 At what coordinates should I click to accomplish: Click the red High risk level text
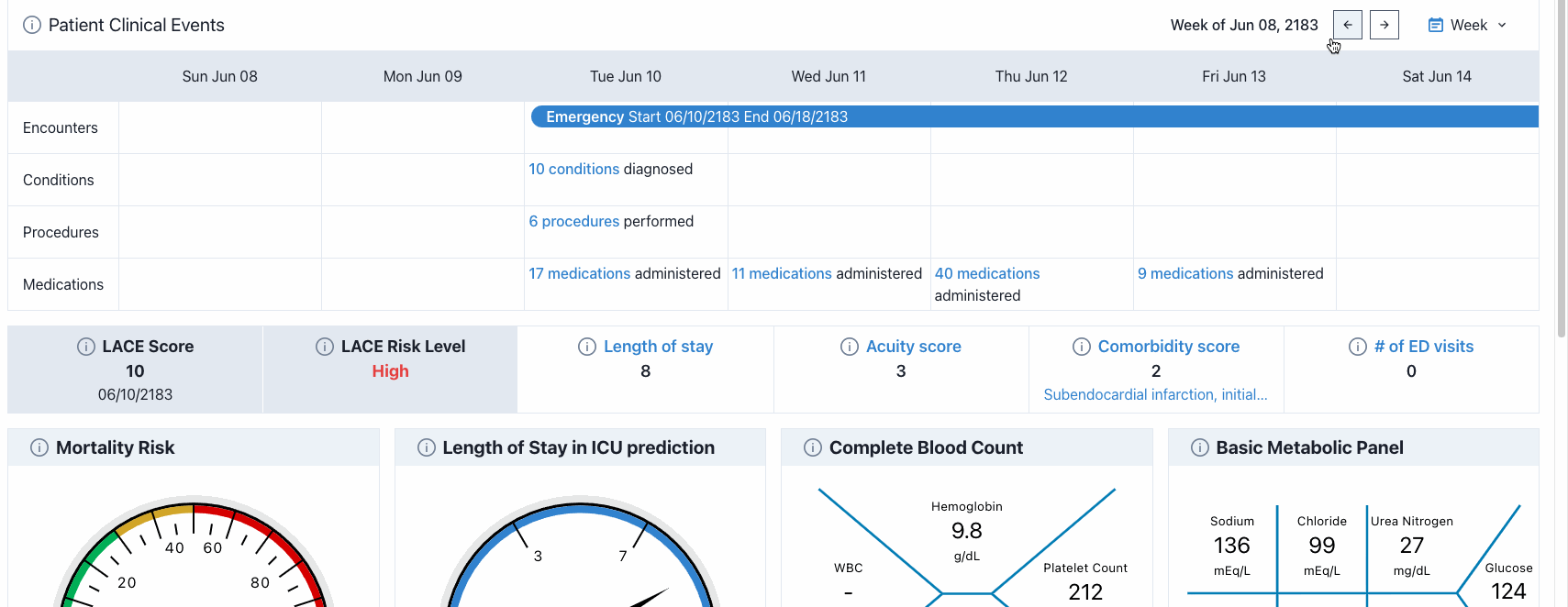tap(390, 371)
